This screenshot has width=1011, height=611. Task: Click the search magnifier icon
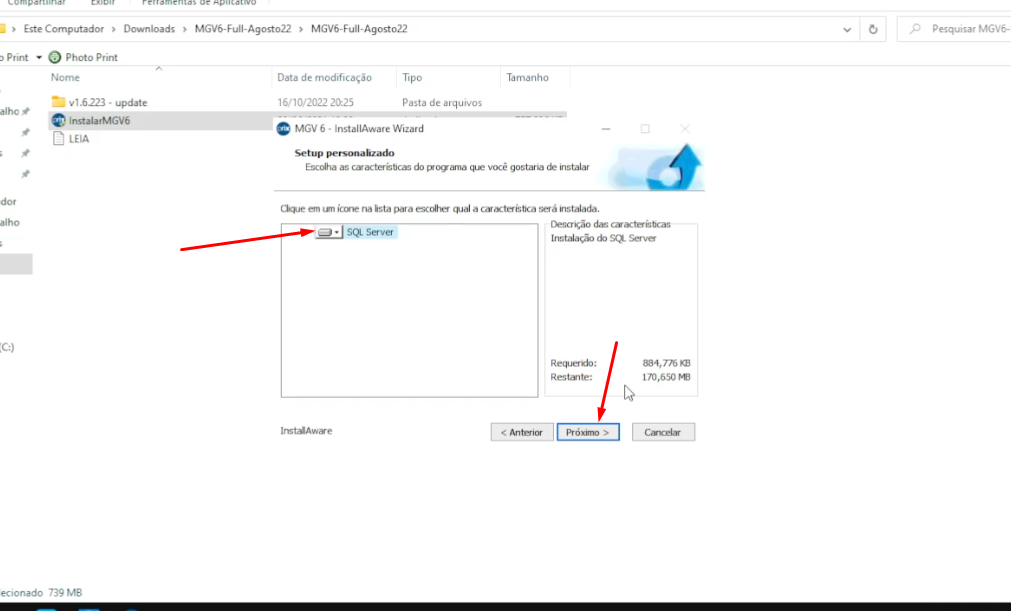coord(915,29)
